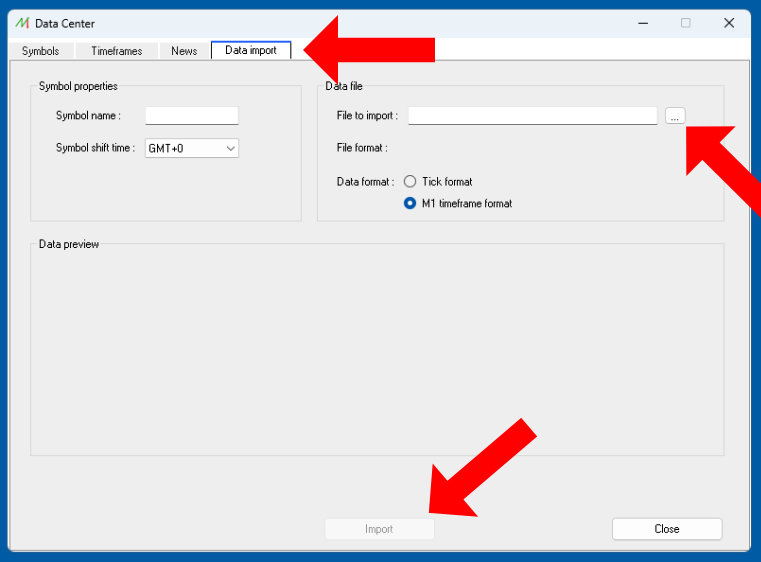761x562 pixels.
Task: Maximize the Data Center window
Action: click(686, 23)
